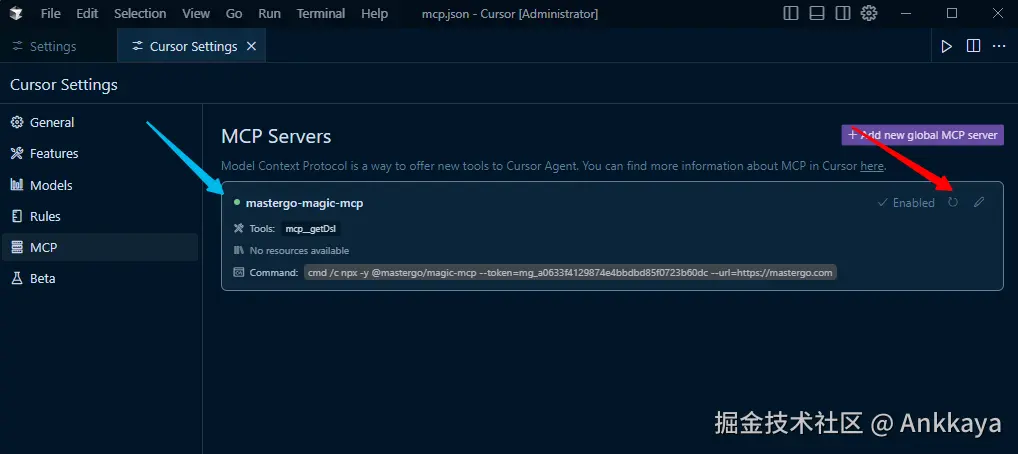
Task: Select Features in settings sidebar
Action: click(x=100, y=153)
